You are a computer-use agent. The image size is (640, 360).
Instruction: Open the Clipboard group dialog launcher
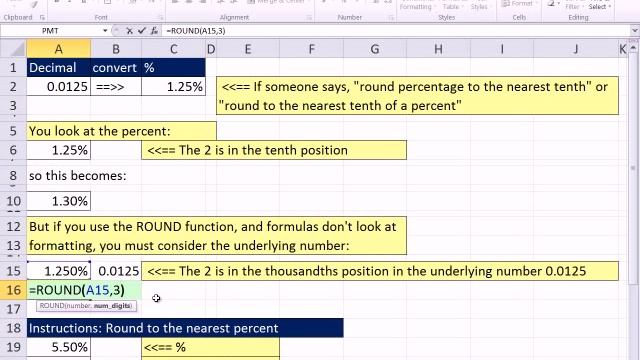[x=42, y=18]
